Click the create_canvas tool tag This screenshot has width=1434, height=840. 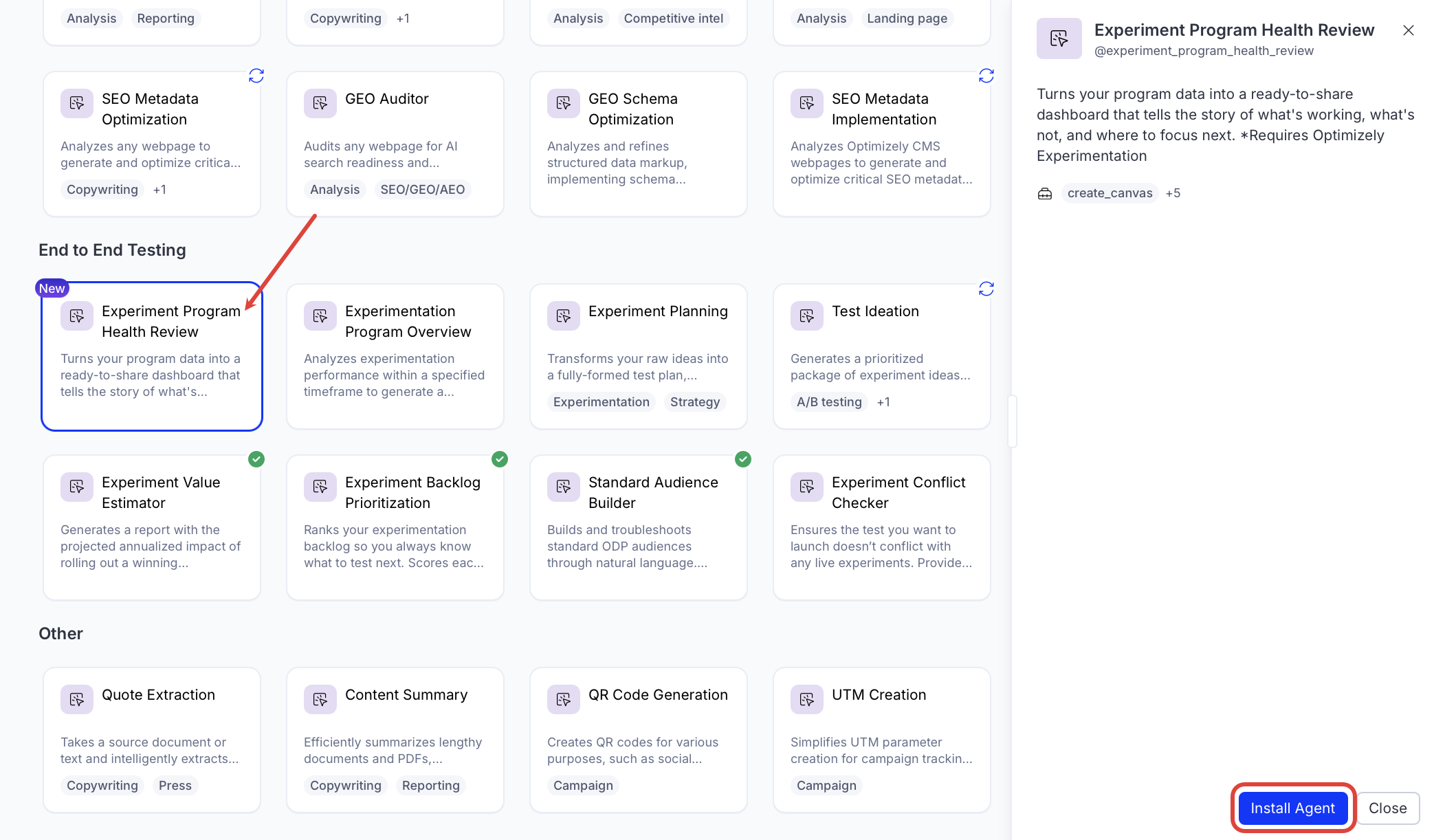1110,193
